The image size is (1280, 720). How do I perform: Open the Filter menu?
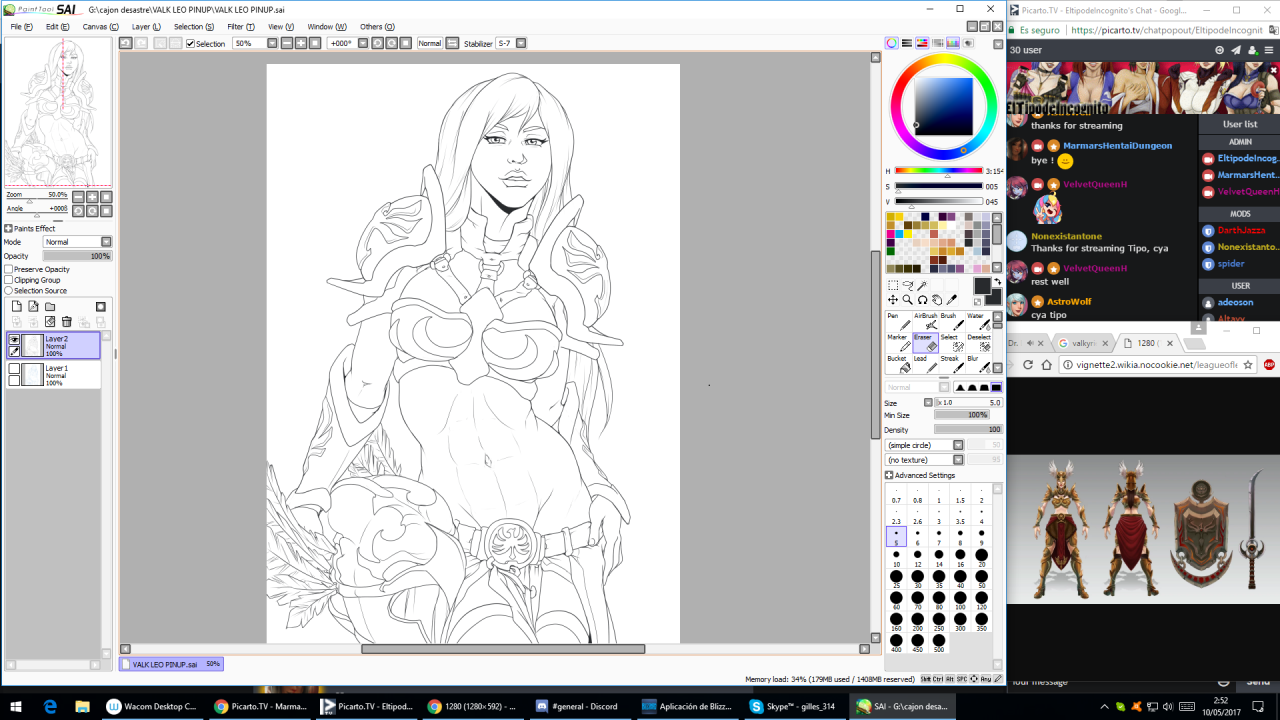coord(241,27)
